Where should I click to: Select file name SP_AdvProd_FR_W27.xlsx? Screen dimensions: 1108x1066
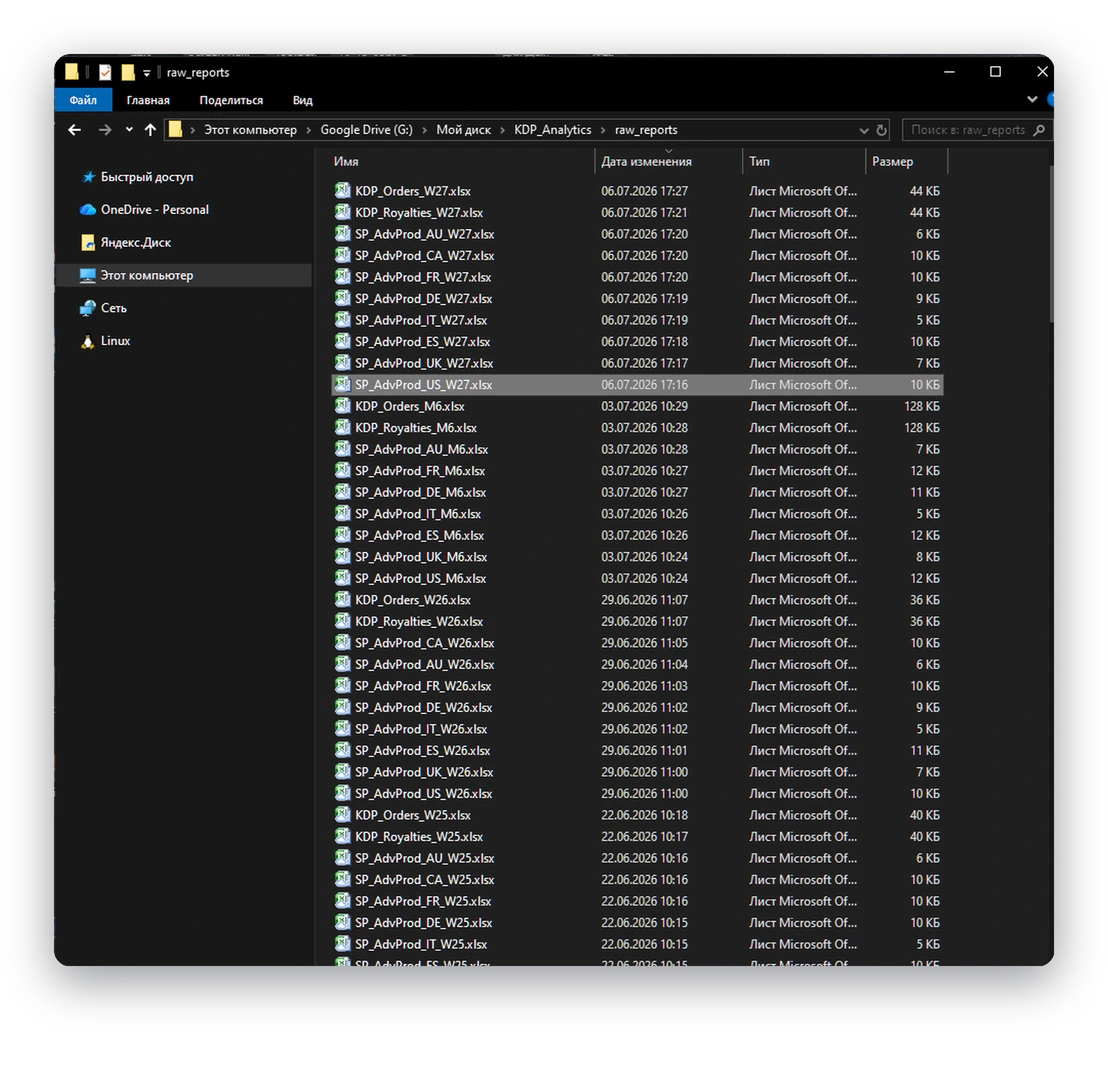pyautogui.click(x=423, y=277)
